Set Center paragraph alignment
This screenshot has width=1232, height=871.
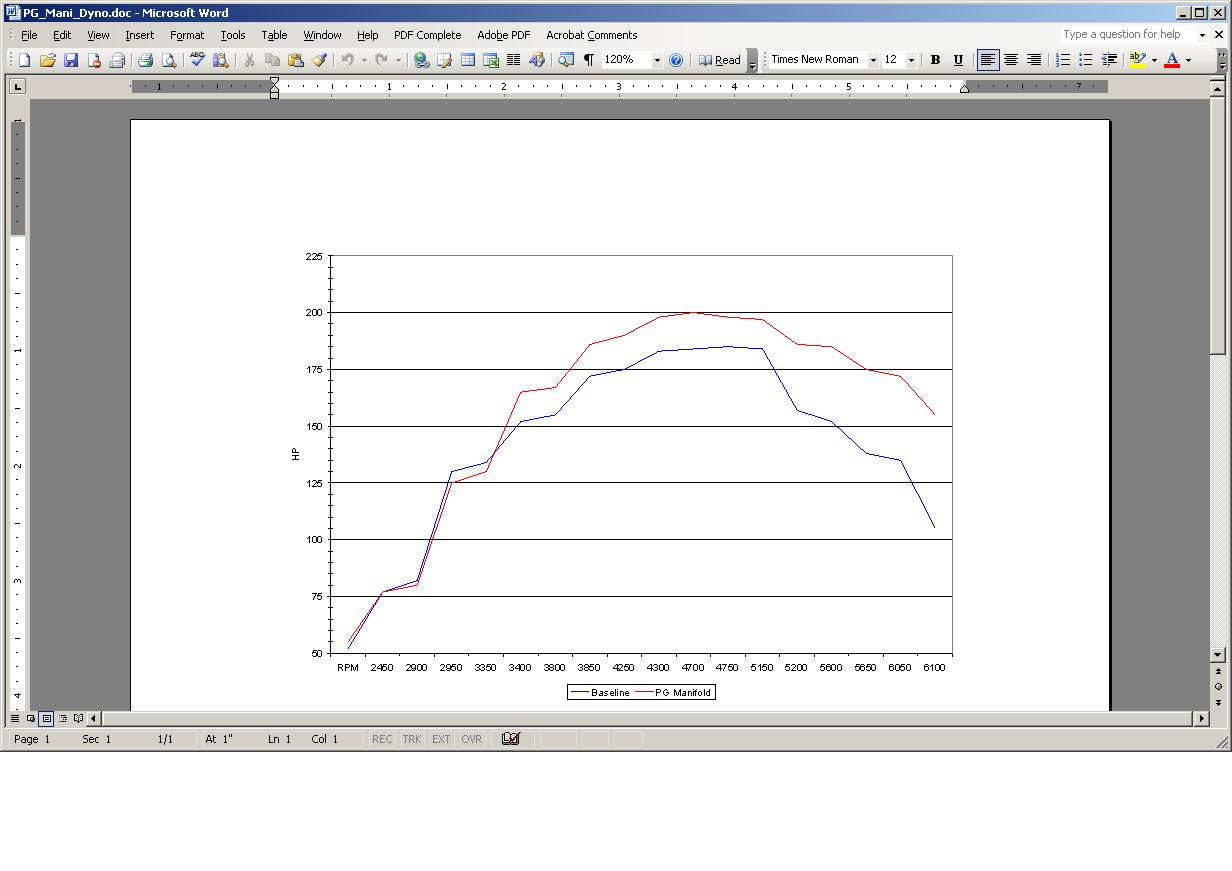coord(1011,60)
